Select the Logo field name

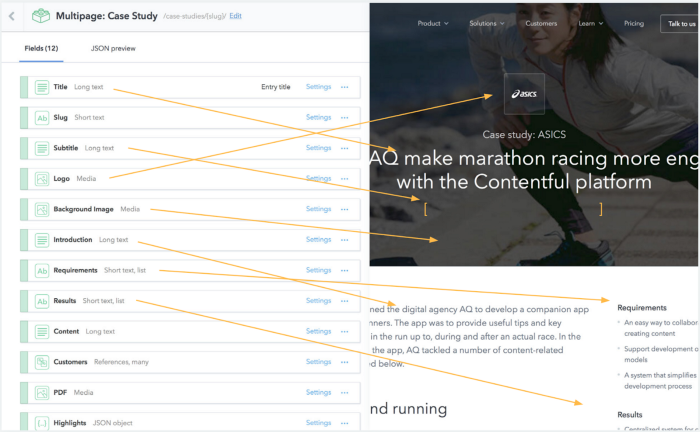pos(62,179)
